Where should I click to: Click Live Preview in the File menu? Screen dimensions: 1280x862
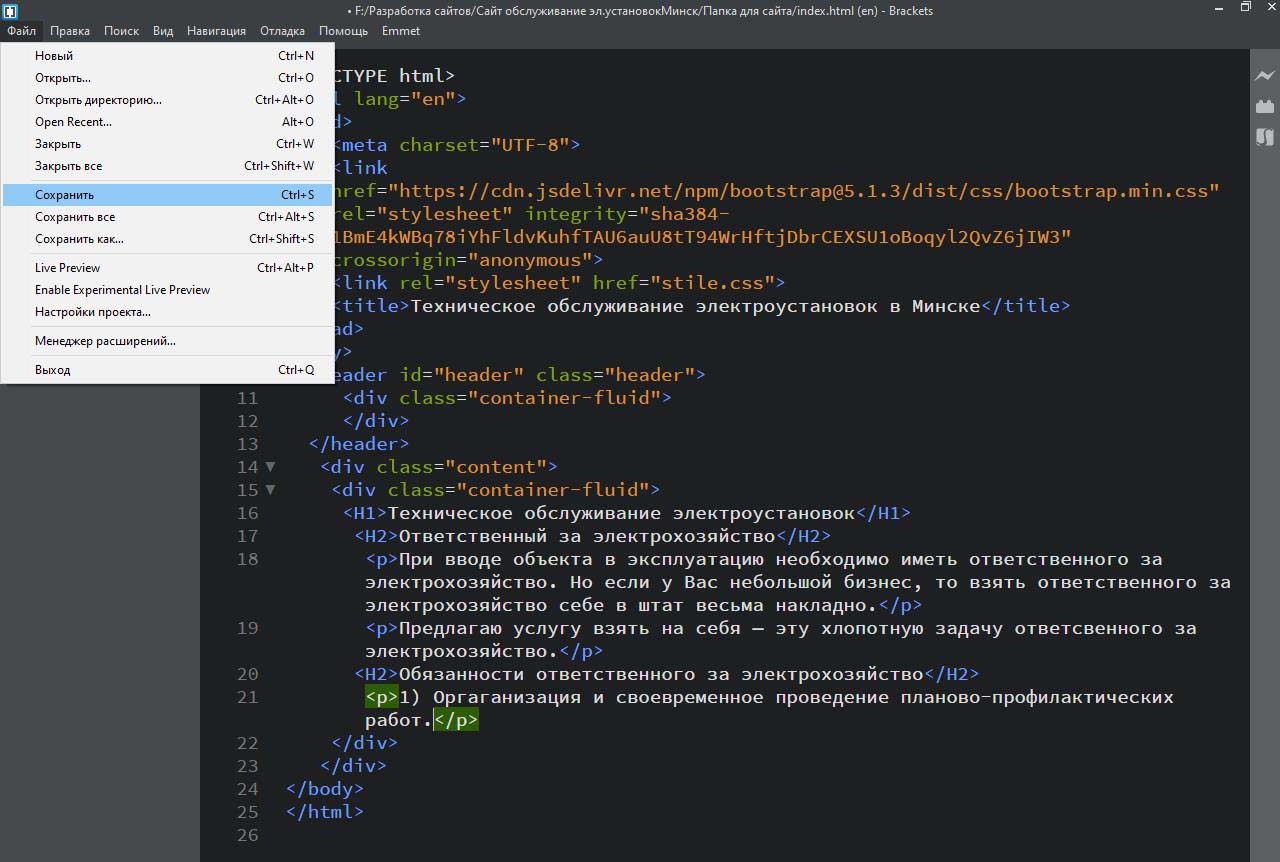click(x=67, y=268)
